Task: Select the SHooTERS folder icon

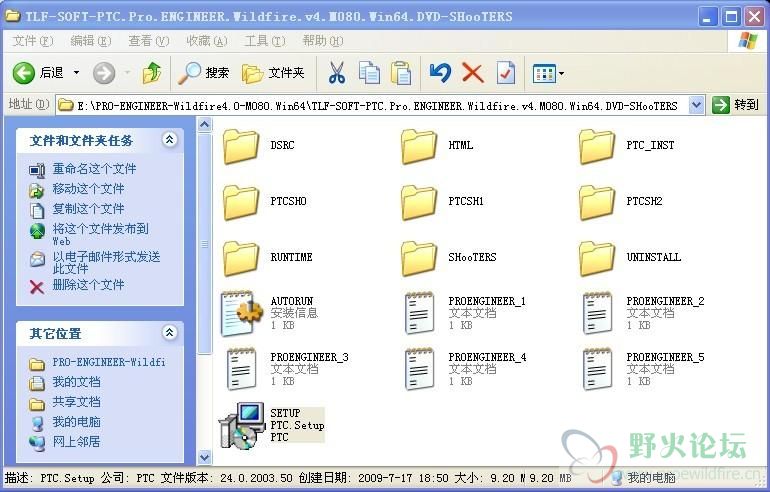Action: [418, 258]
